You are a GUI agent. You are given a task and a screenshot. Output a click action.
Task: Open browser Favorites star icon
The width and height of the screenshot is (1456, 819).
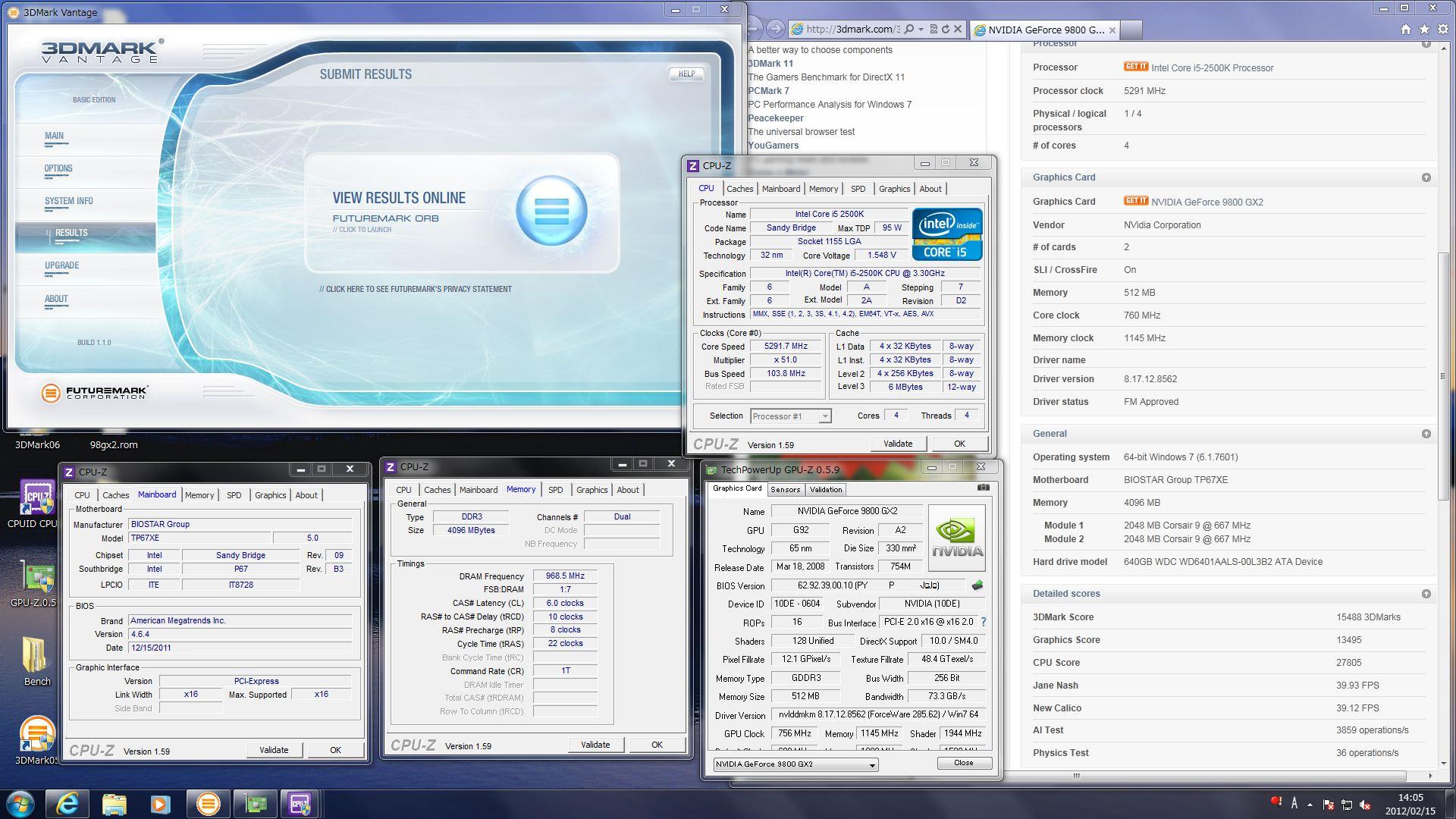tap(1423, 30)
